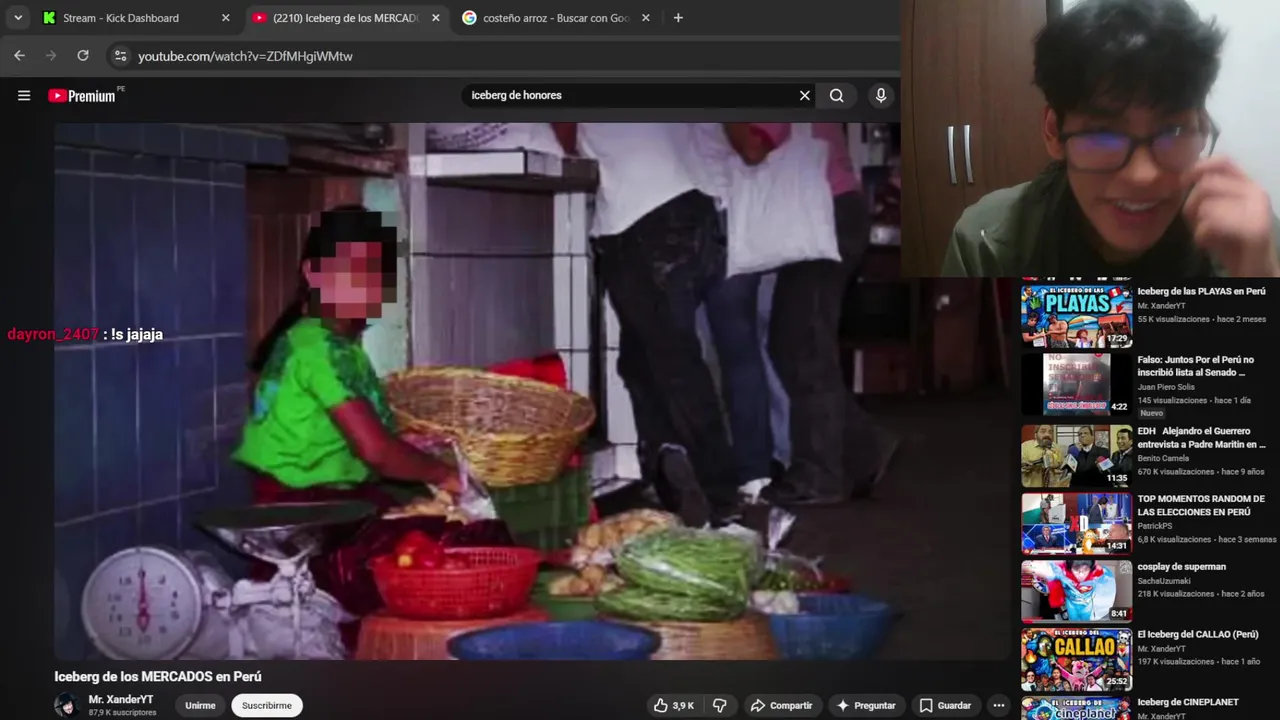Switch to the costeño arroz Google tab
This screenshot has width=1280, height=720.
tap(555, 18)
